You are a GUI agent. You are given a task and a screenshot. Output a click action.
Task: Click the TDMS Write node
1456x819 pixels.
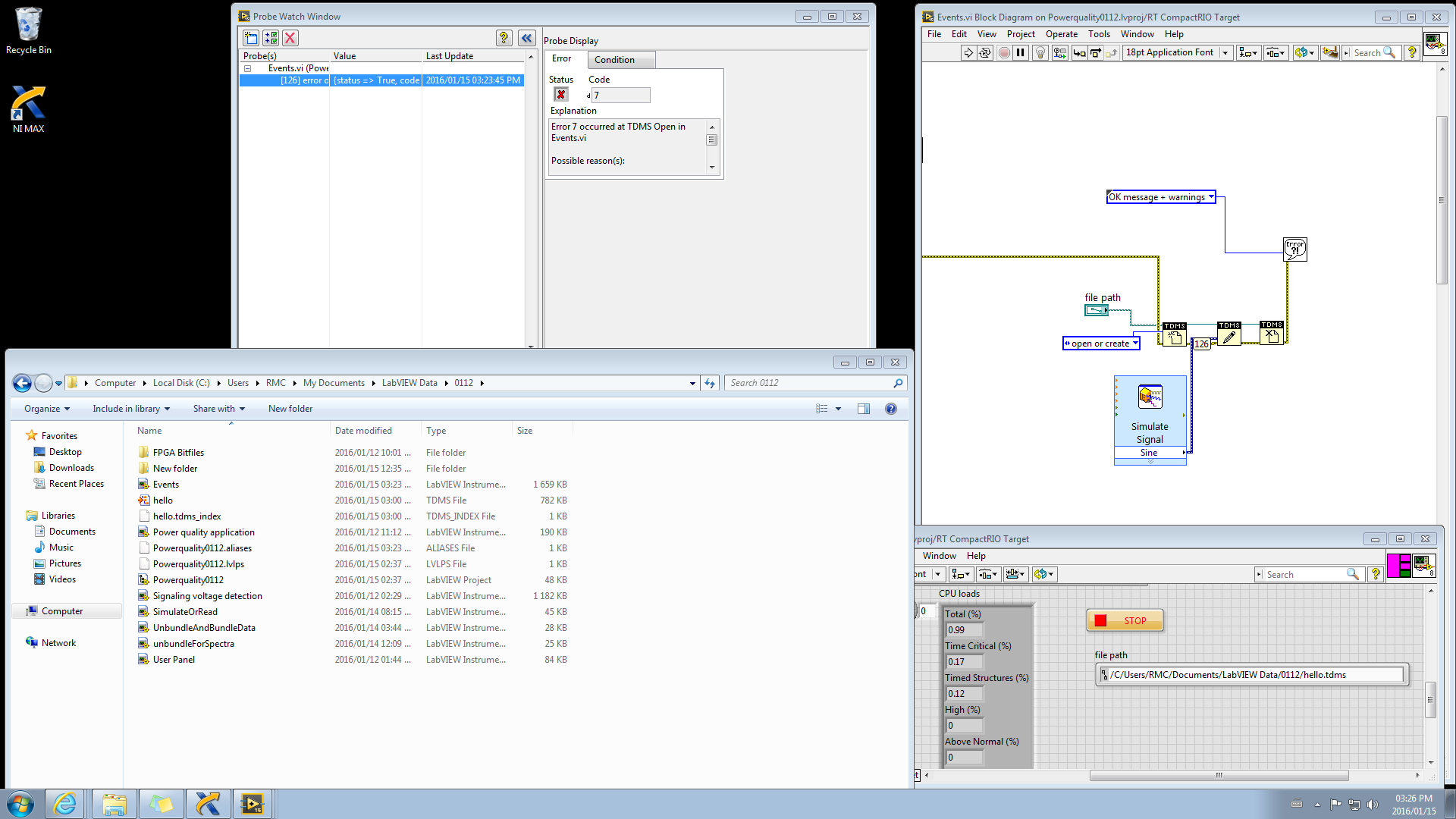[1229, 334]
